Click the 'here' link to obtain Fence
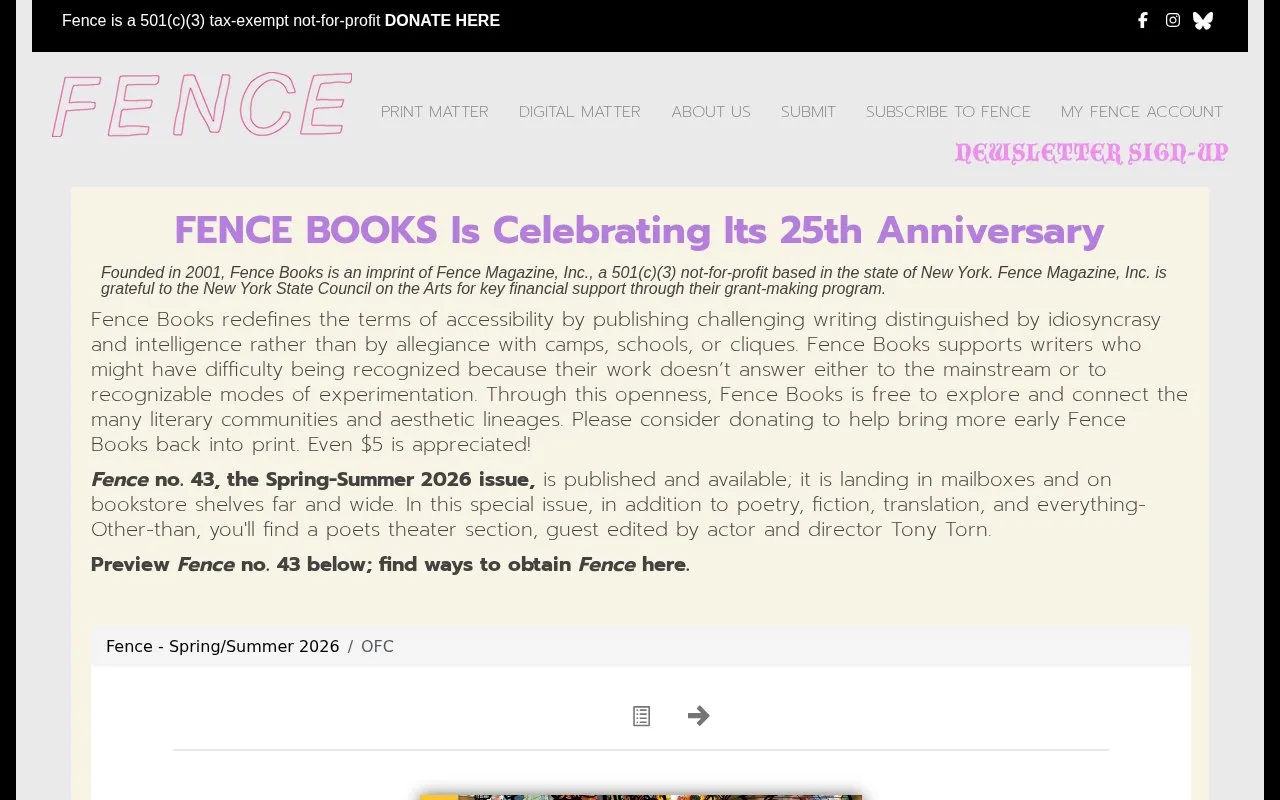The height and width of the screenshot is (800, 1280). [663, 564]
